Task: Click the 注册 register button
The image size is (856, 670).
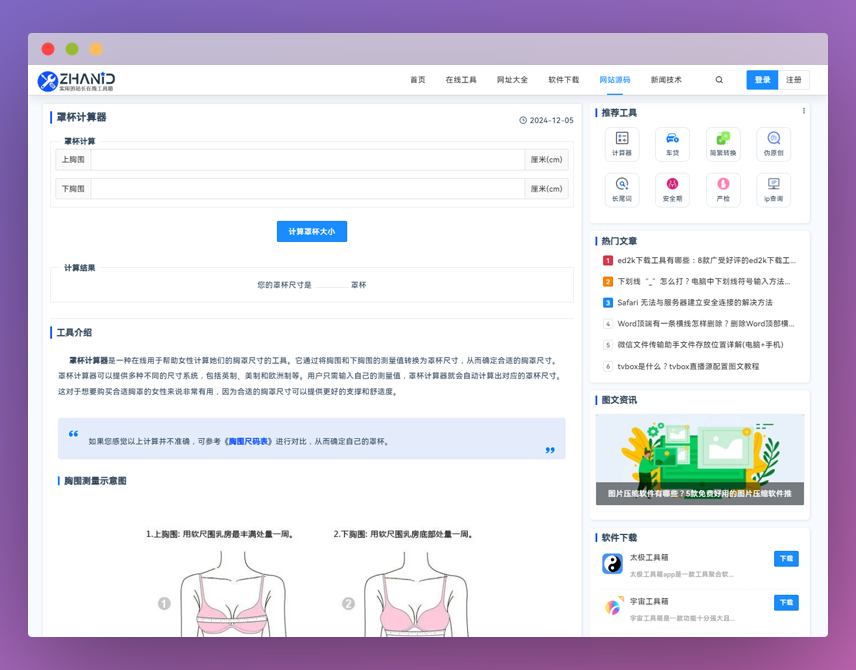Action: [794, 80]
